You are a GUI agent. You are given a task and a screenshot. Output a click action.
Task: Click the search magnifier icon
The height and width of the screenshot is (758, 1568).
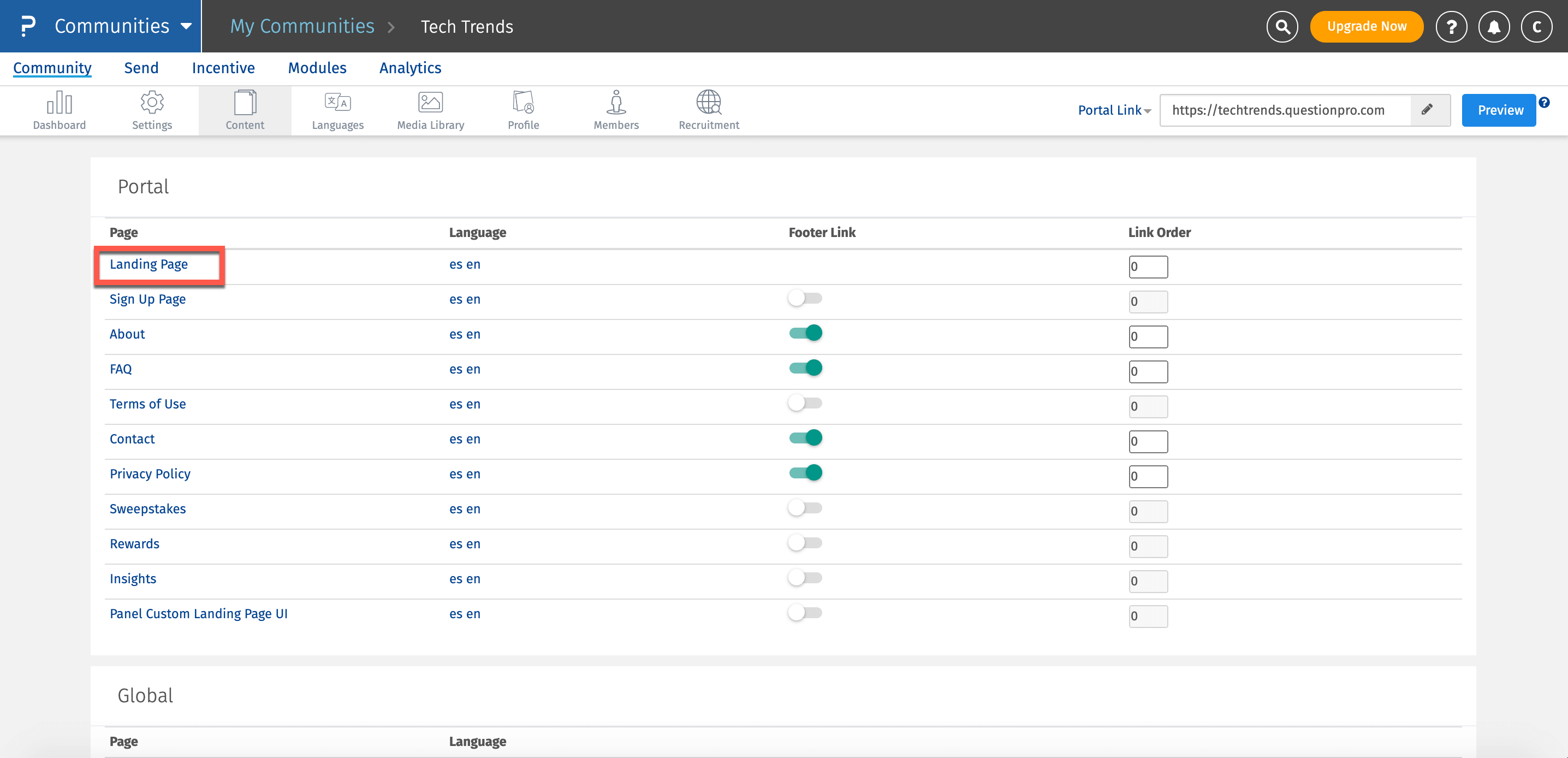(1282, 27)
